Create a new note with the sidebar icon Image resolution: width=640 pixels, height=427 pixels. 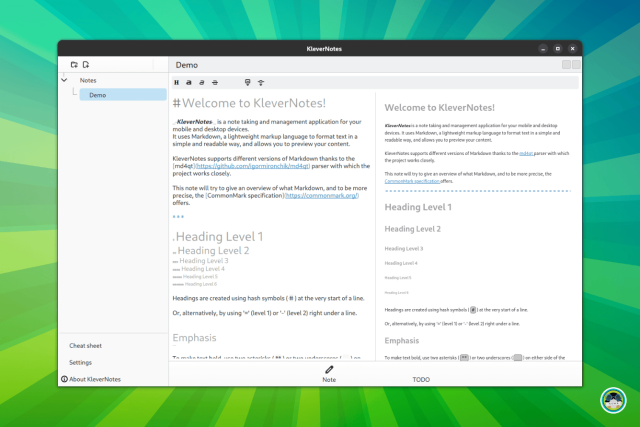click(x=86, y=64)
